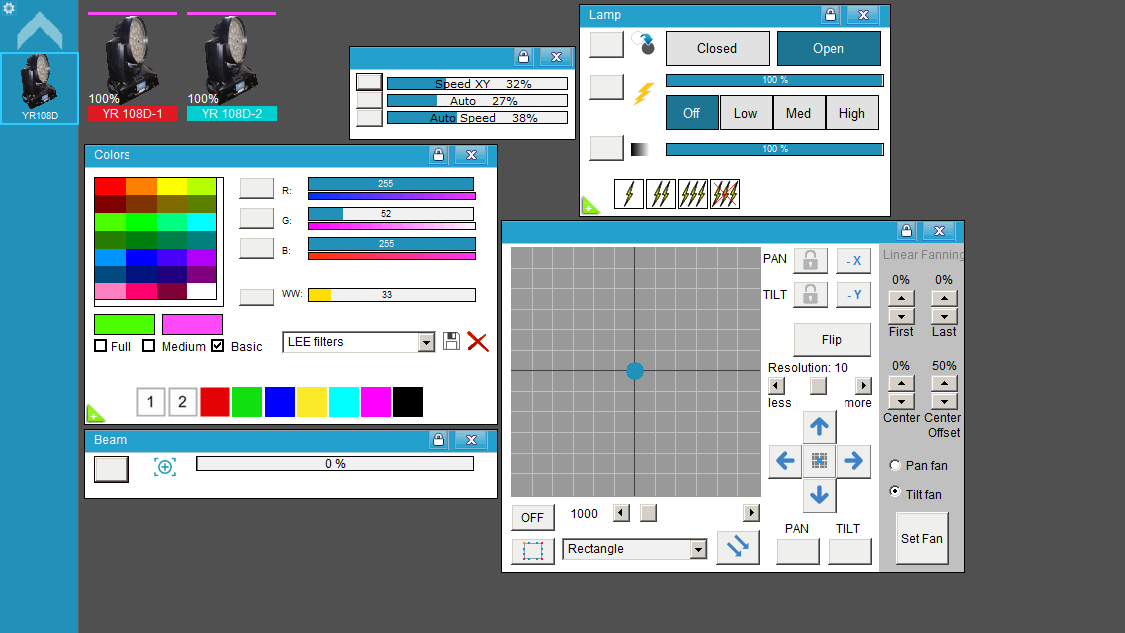Move the position up with the up arrow
Image resolution: width=1125 pixels, height=633 pixels.
coord(819,426)
